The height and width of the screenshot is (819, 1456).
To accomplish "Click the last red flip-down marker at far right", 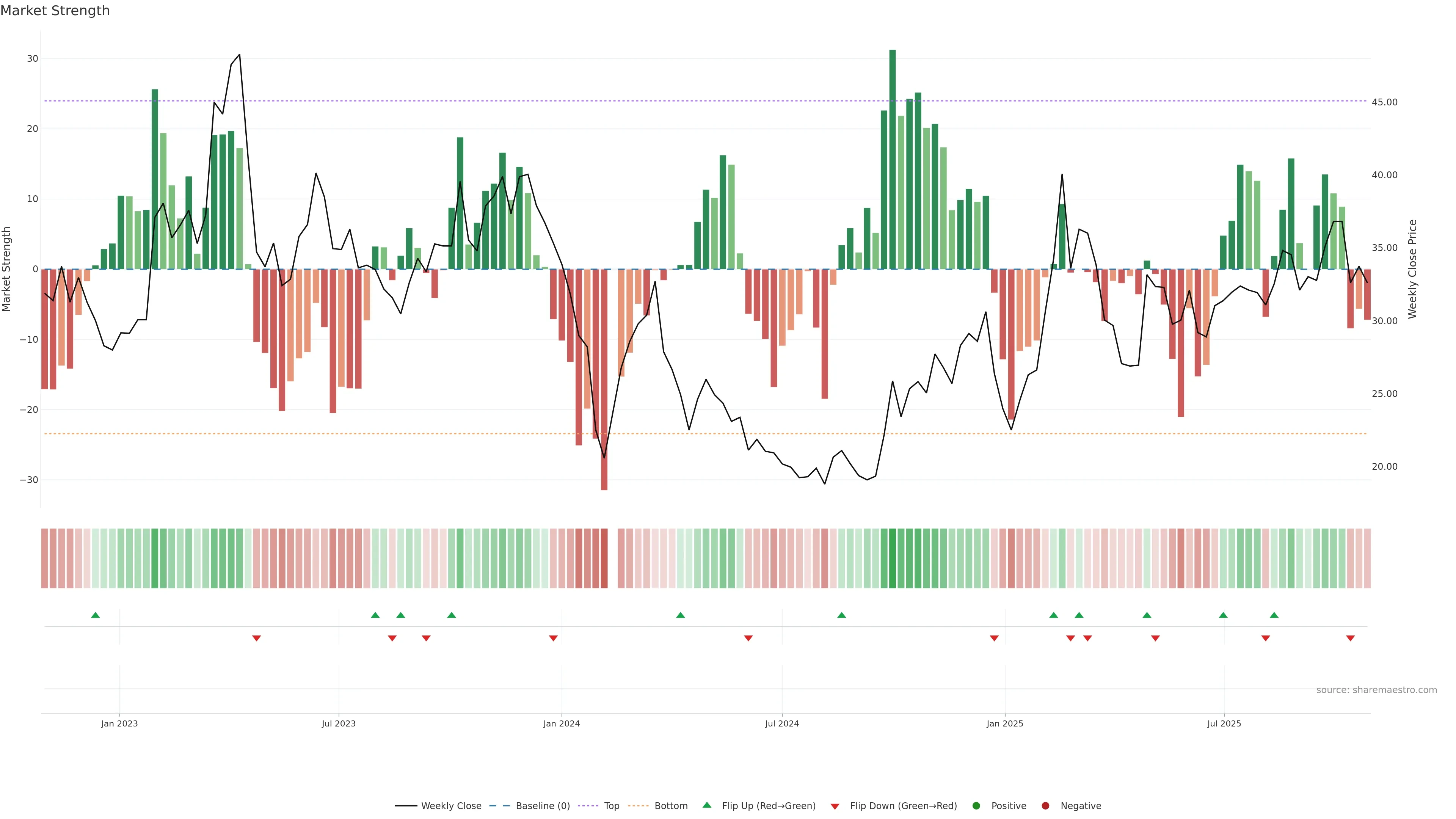I will click(x=1350, y=638).
